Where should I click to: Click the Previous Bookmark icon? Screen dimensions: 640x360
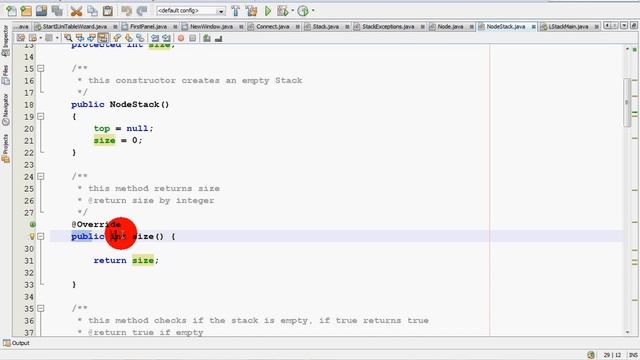(x=117, y=38)
